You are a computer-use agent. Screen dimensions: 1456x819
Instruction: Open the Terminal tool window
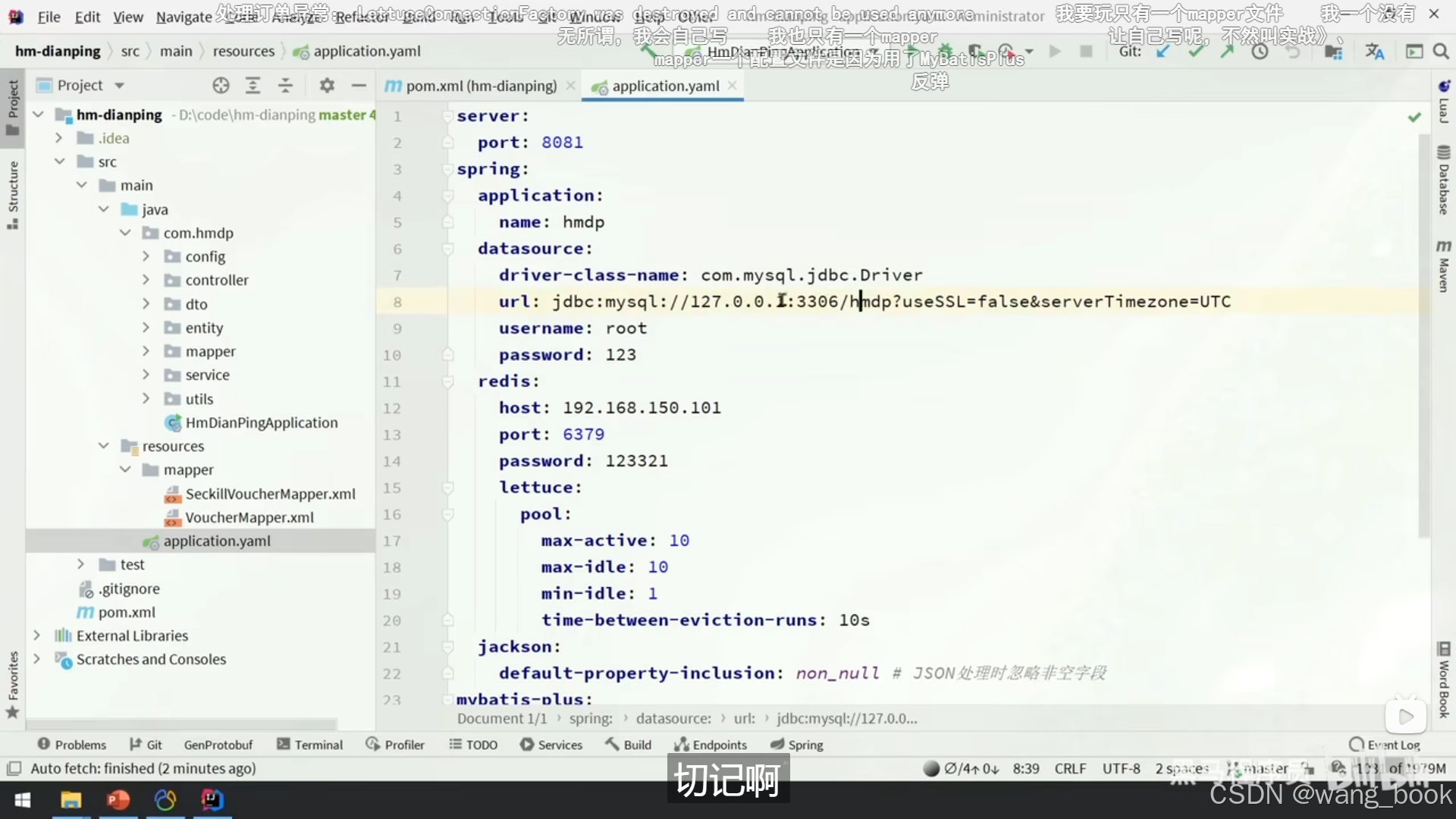tap(309, 745)
